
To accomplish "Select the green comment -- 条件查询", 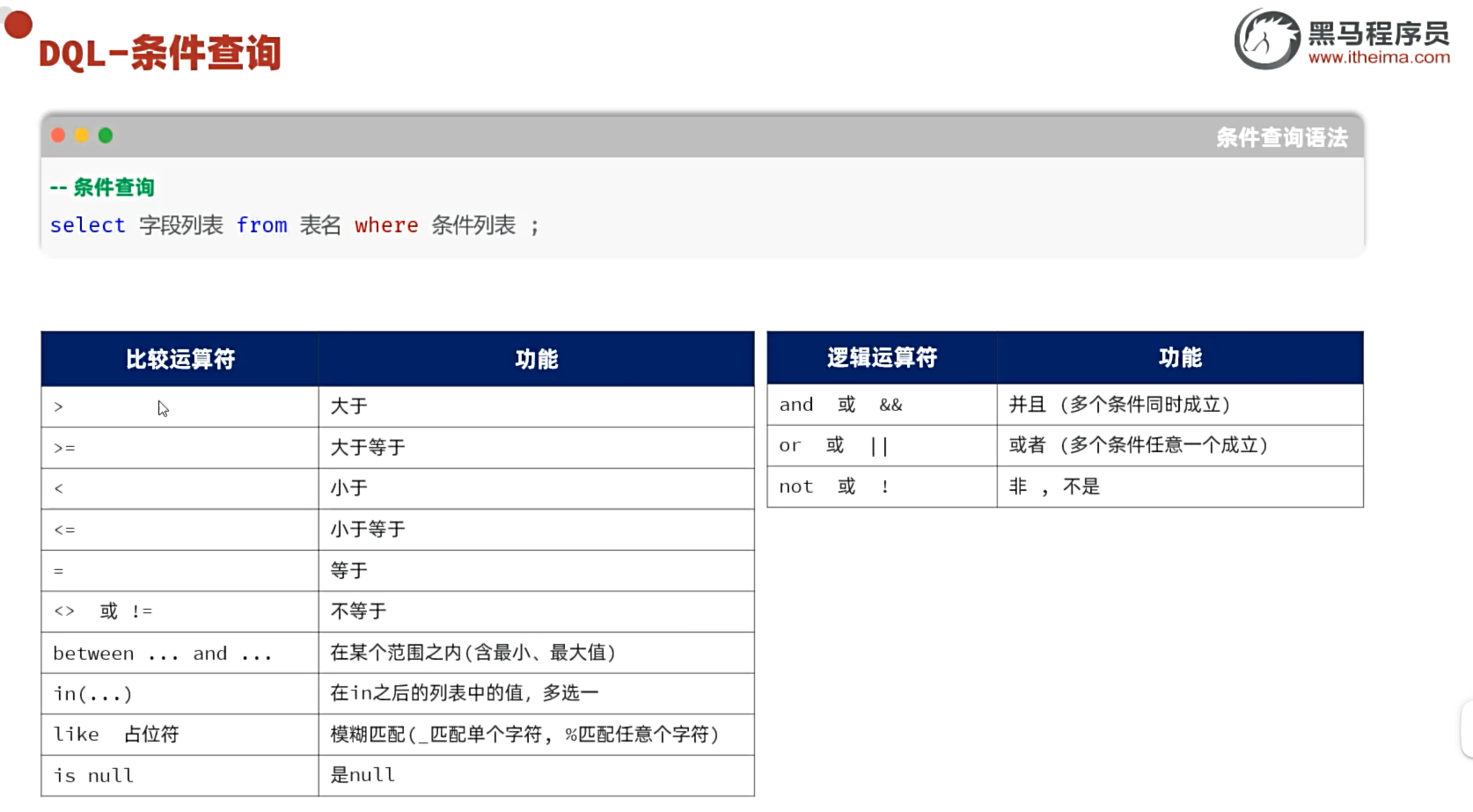I will pos(102,187).
